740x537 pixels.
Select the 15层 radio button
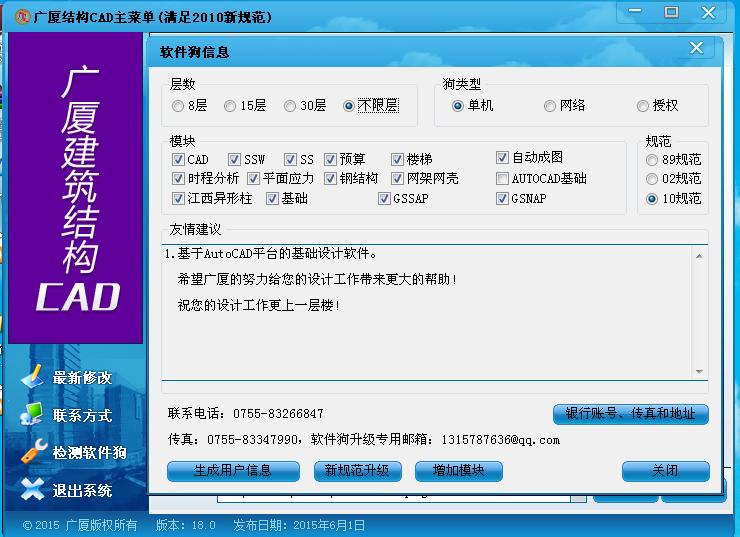[x=230, y=106]
